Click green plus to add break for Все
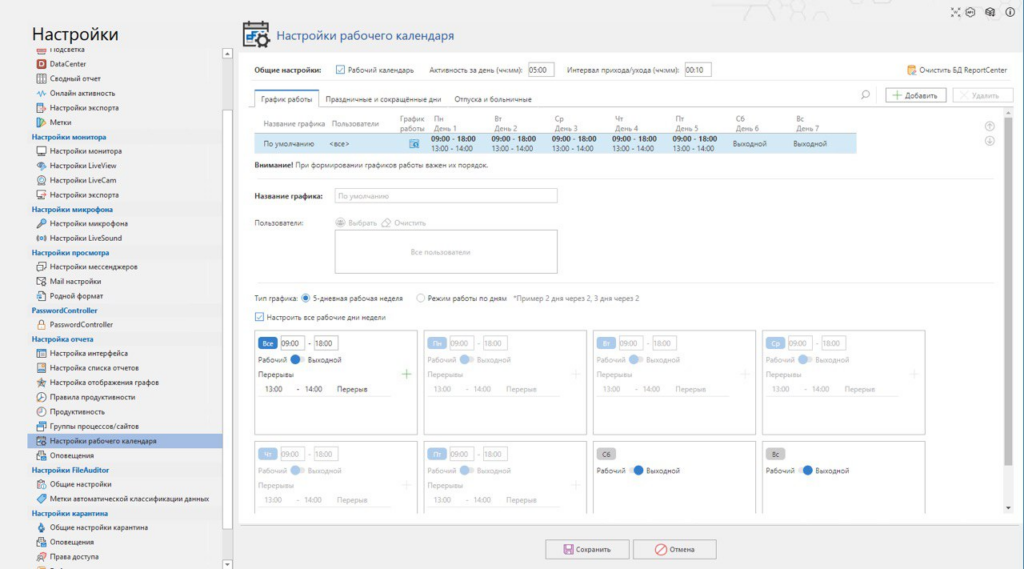Screen dimensions: 1024x569 406,374
